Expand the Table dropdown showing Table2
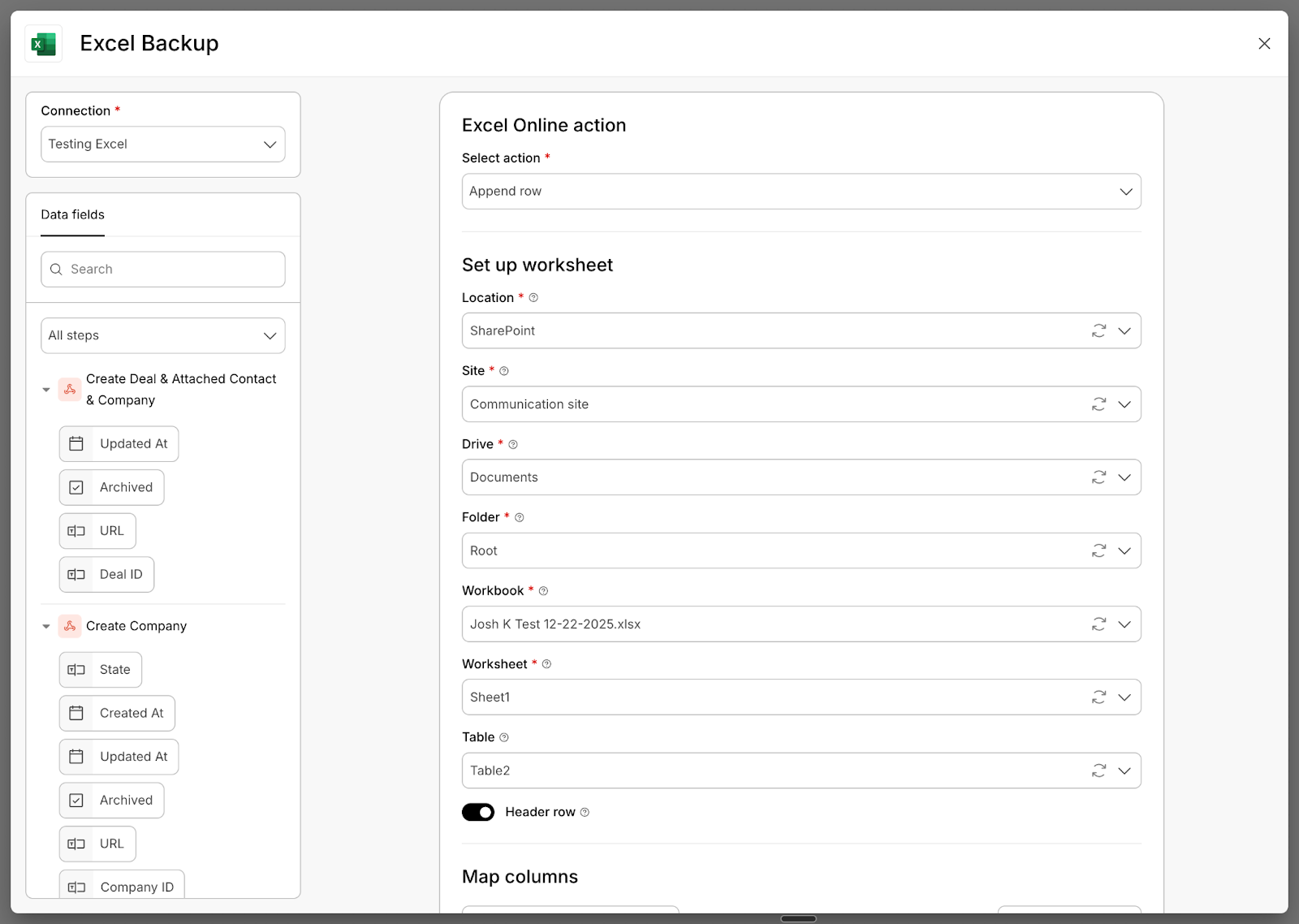 point(1124,771)
